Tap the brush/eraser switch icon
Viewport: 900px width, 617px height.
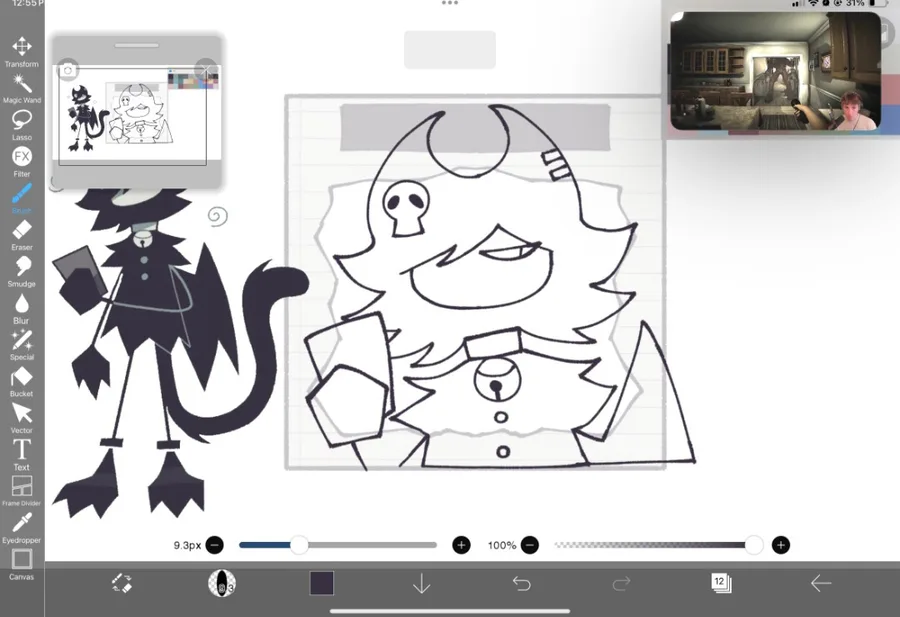[x=122, y=583]
